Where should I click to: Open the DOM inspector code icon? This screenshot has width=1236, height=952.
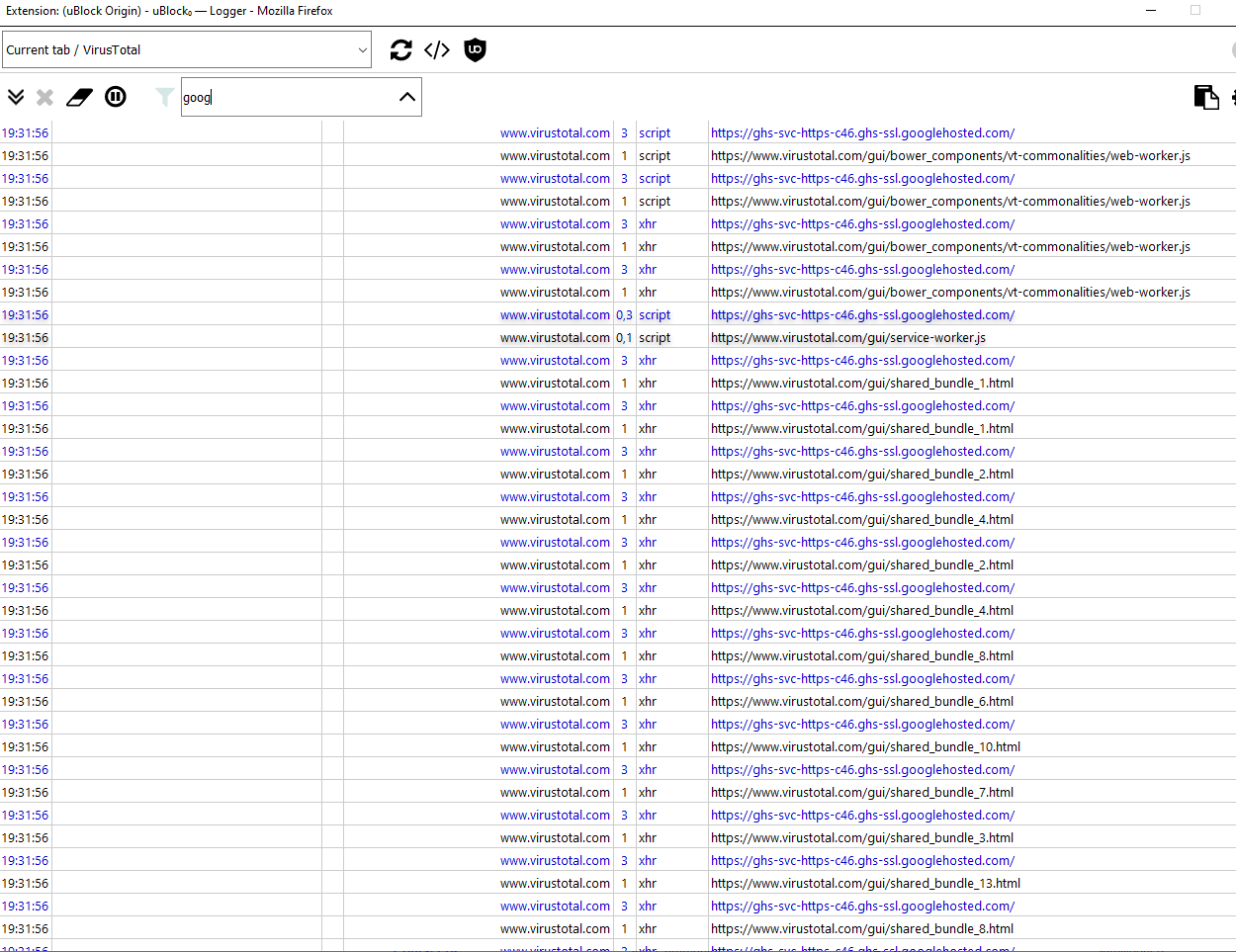pos(437,50)
